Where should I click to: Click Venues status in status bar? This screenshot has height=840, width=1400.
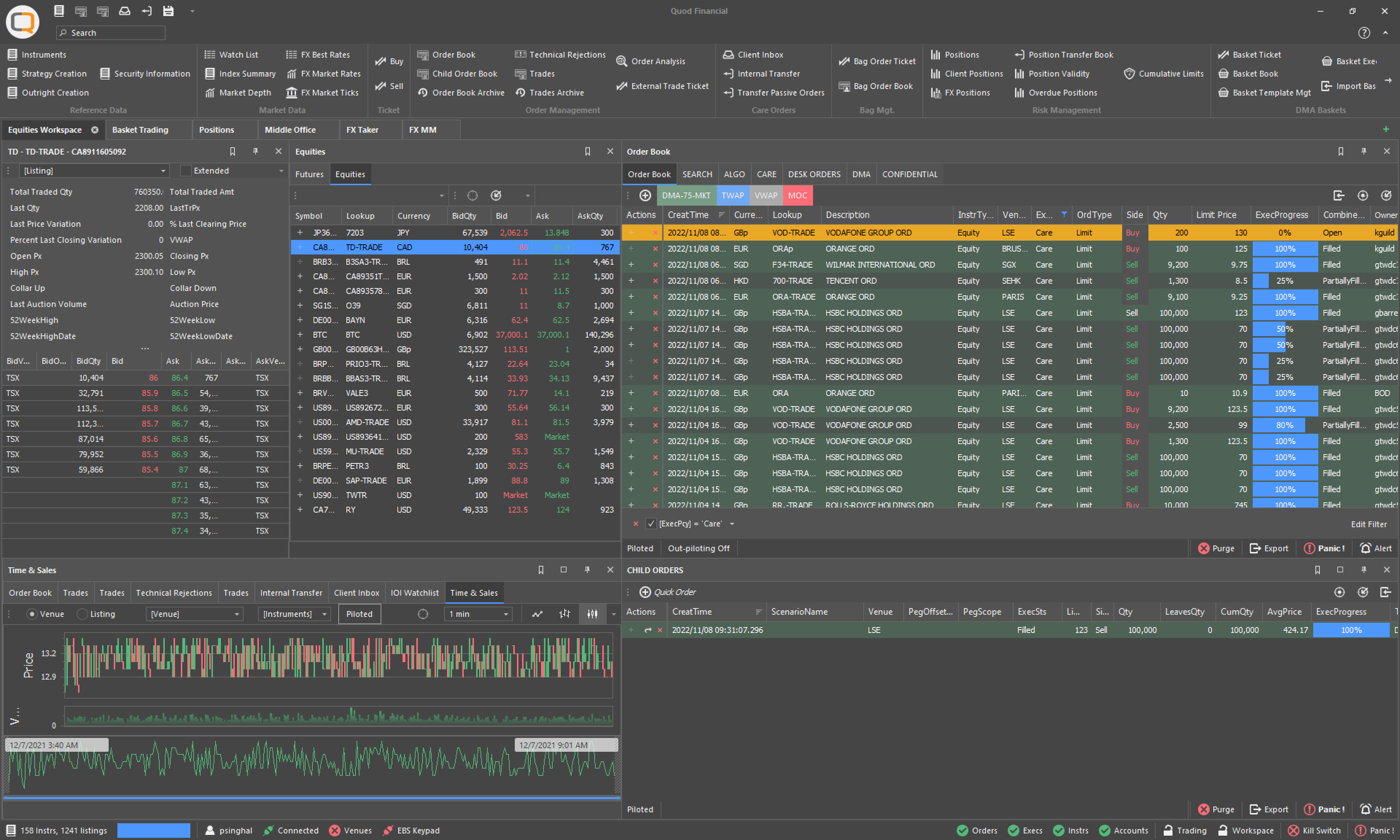[x=351, y=831]
